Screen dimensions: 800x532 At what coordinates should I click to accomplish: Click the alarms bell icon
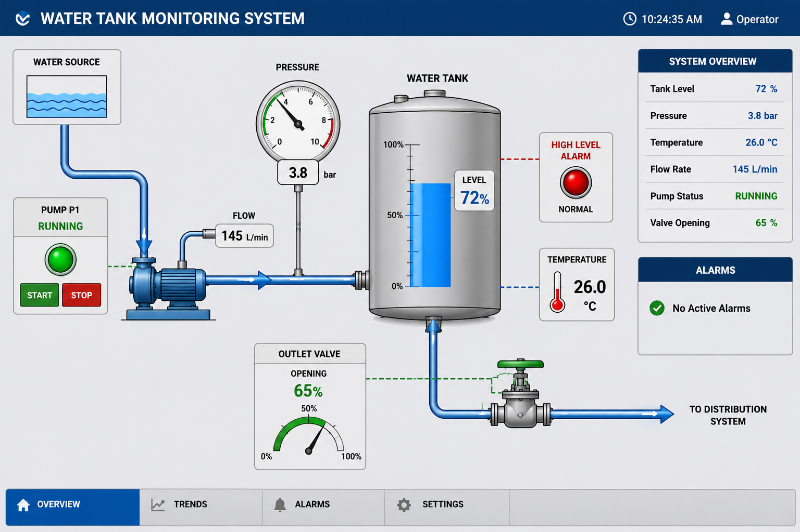(280, 505)
